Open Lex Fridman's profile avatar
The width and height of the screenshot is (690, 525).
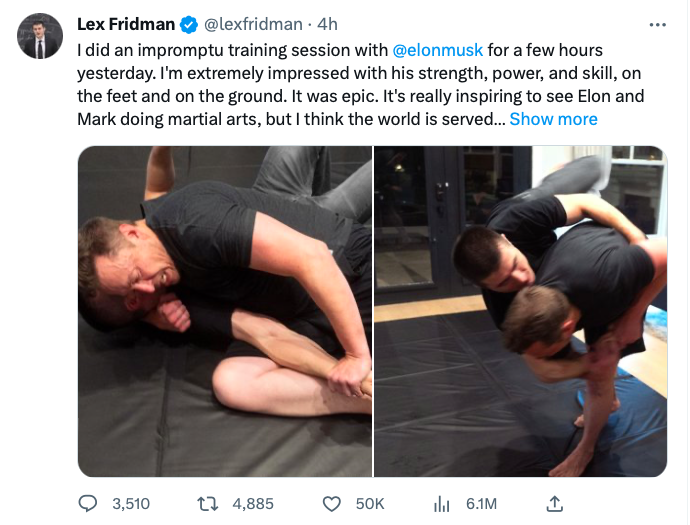[x=40, y=37]
